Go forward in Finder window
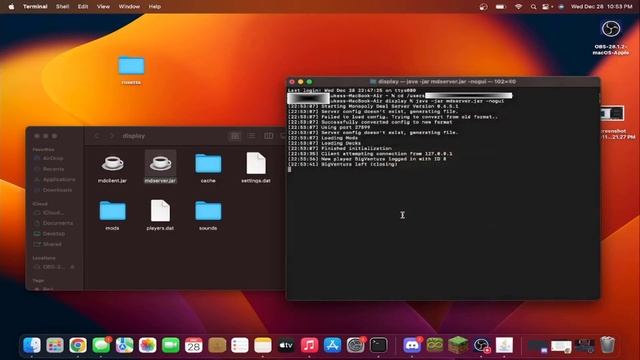The width and height of the screenshot is (640, 360). pyautogui.click(x=111, y=136)
